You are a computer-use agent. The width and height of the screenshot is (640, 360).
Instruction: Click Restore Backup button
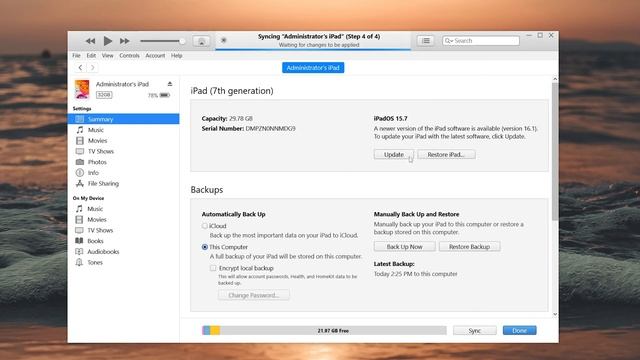click(x=469, y=247)
